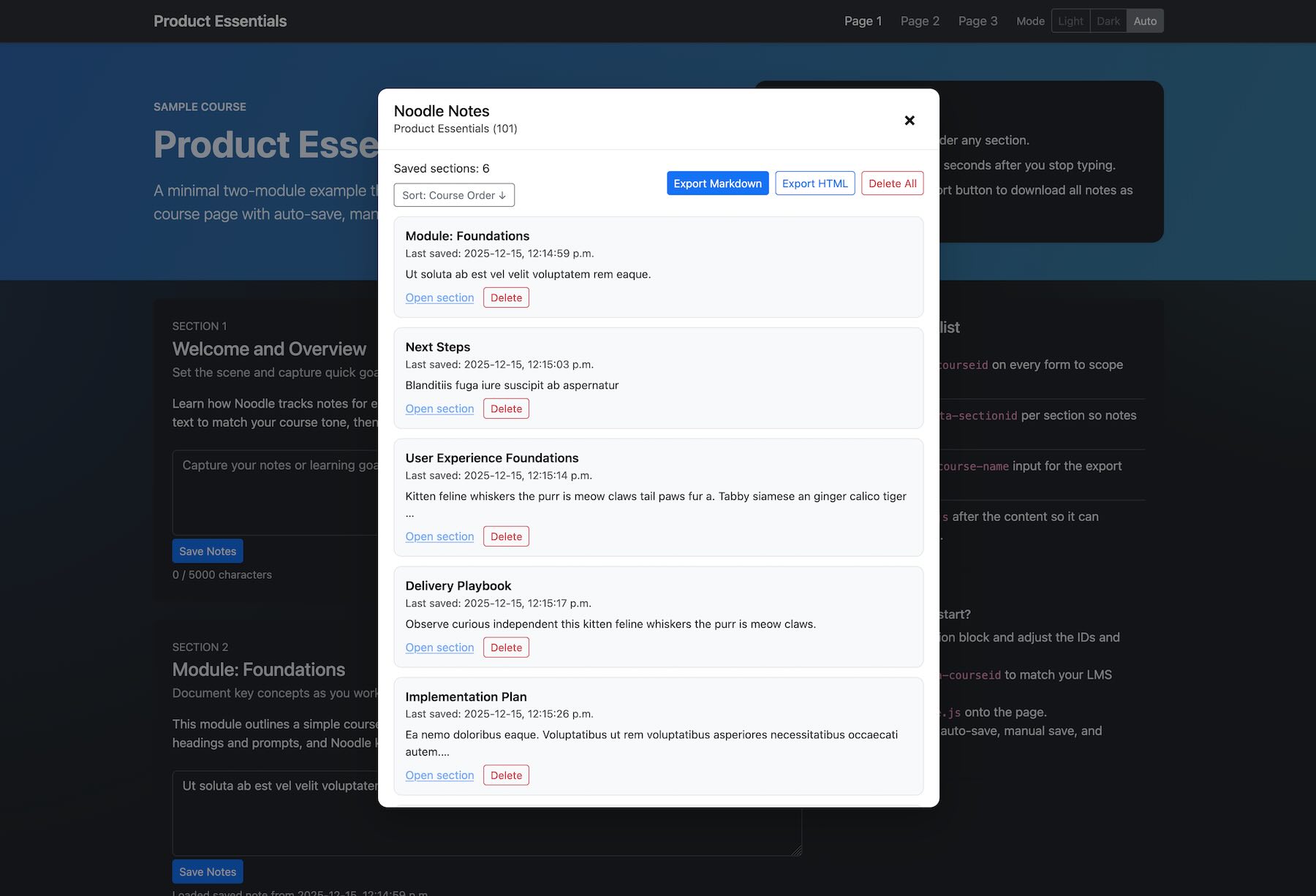Enable Dark mode
1316x896 pixels.
coord(1108,20)
